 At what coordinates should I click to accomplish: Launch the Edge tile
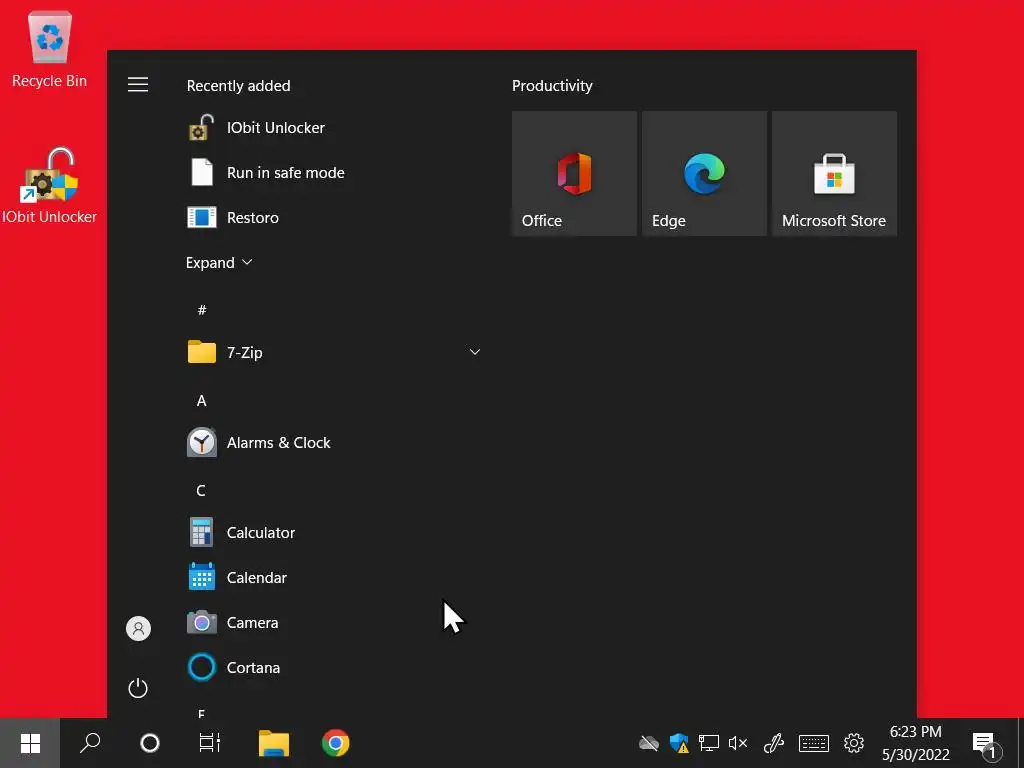(x=704, y=173)
